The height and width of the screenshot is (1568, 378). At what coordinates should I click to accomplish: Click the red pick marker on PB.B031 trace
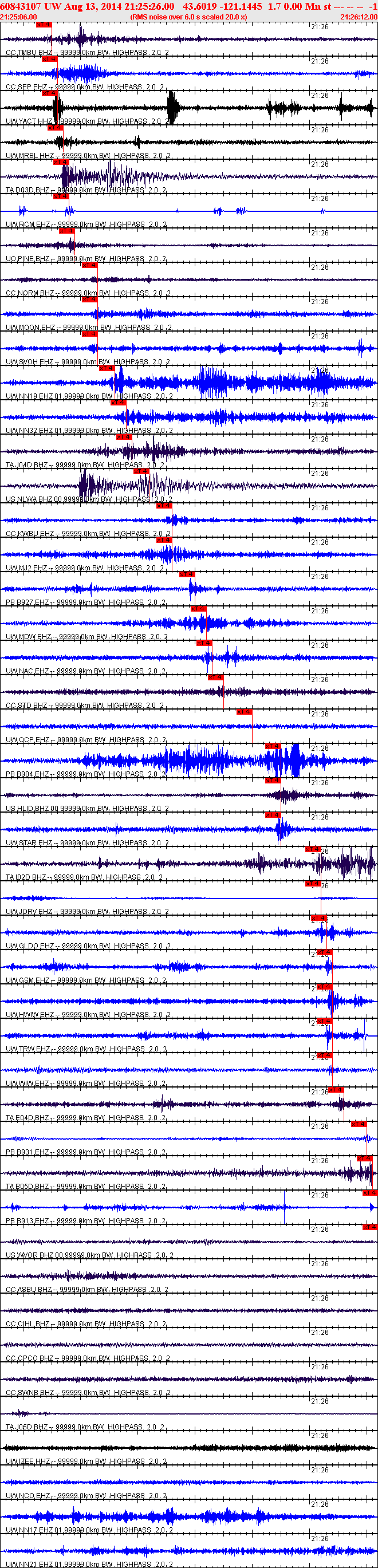(359, 1125)
